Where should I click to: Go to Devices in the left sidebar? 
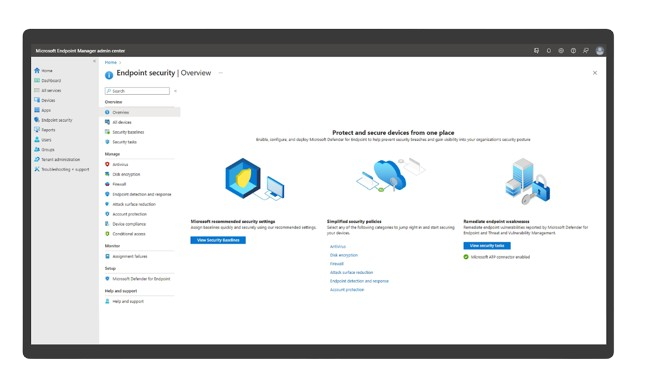tap(45, 100)
